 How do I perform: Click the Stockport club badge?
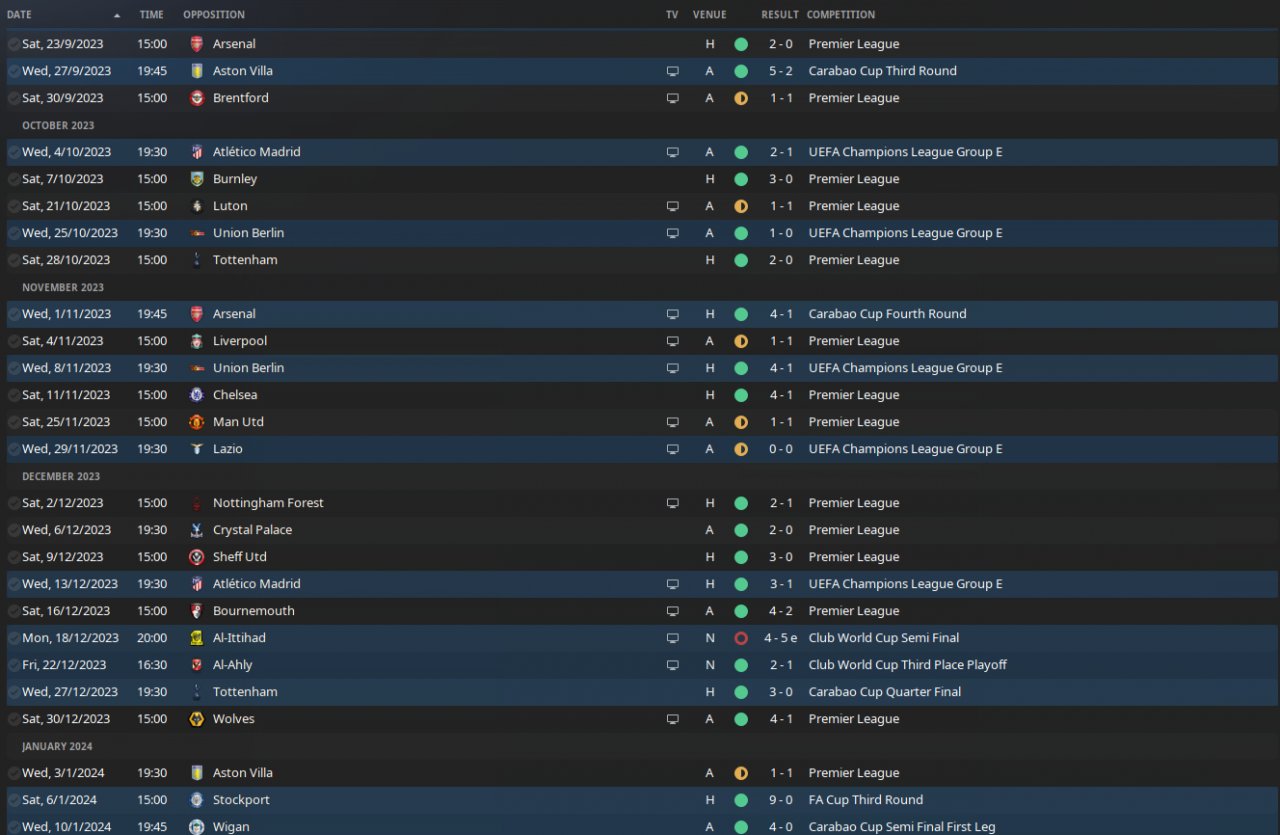197,800
